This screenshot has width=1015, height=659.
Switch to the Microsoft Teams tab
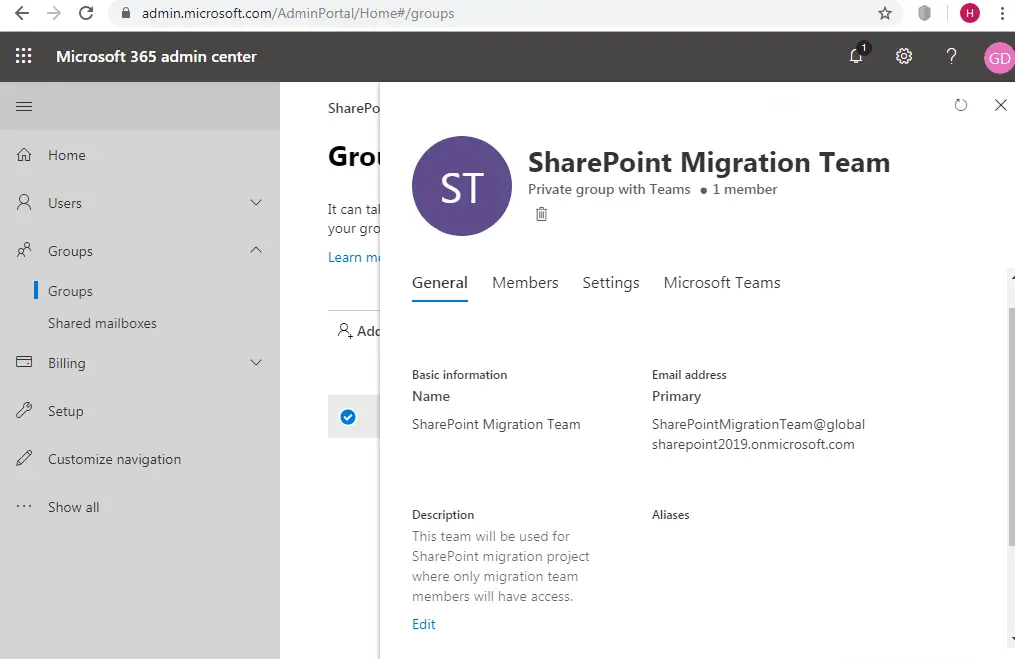[x=722, y=283]
